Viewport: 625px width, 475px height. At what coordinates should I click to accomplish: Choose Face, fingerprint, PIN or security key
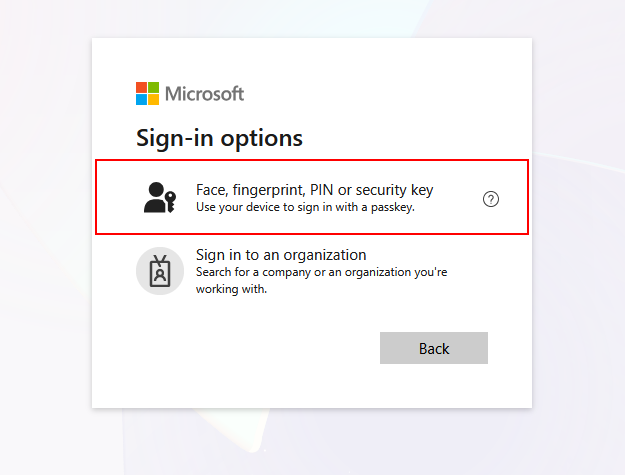coord(314,190)
